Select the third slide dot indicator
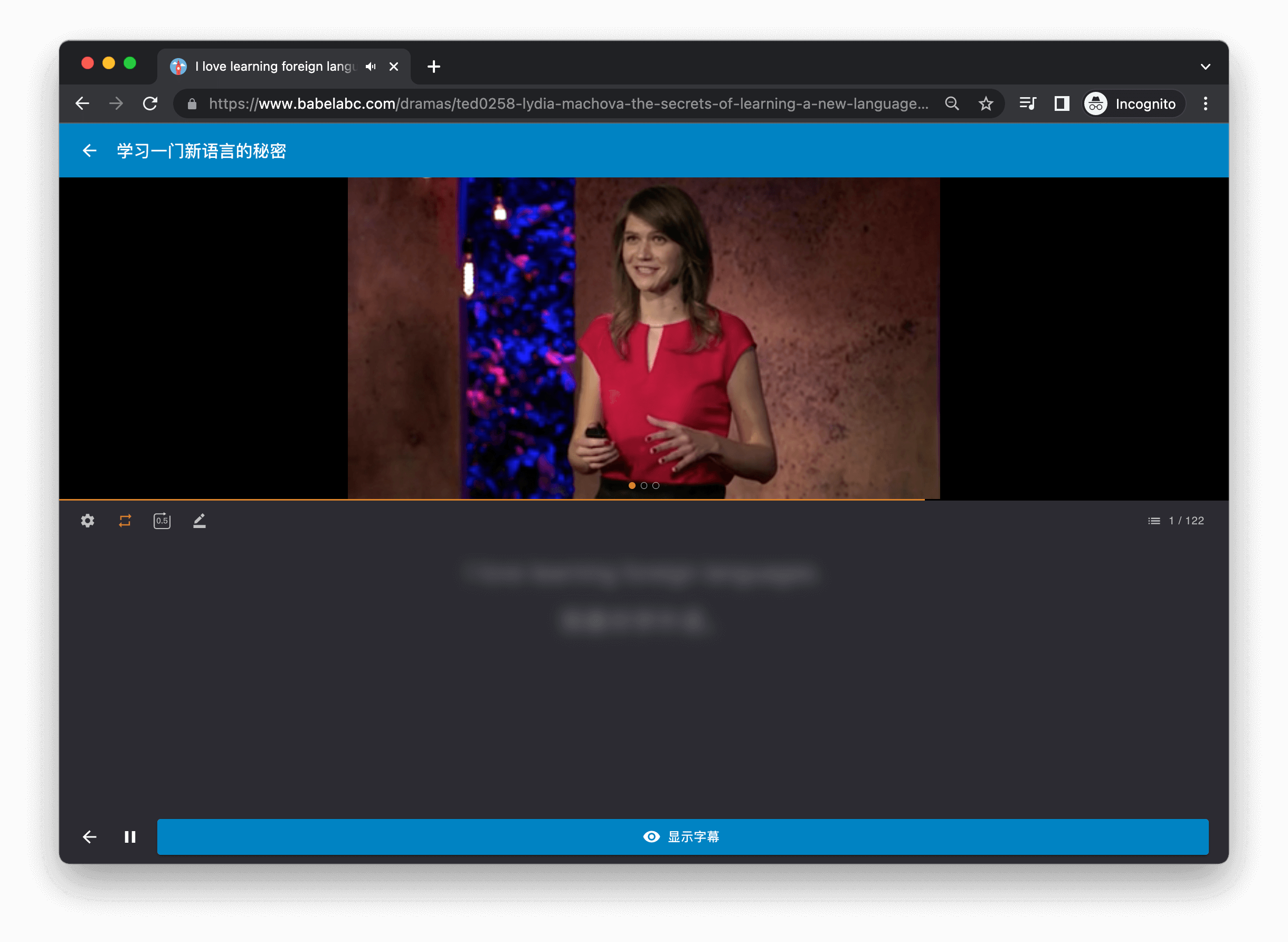Viewport: 1288px width, 942px height. coord(658,484)
